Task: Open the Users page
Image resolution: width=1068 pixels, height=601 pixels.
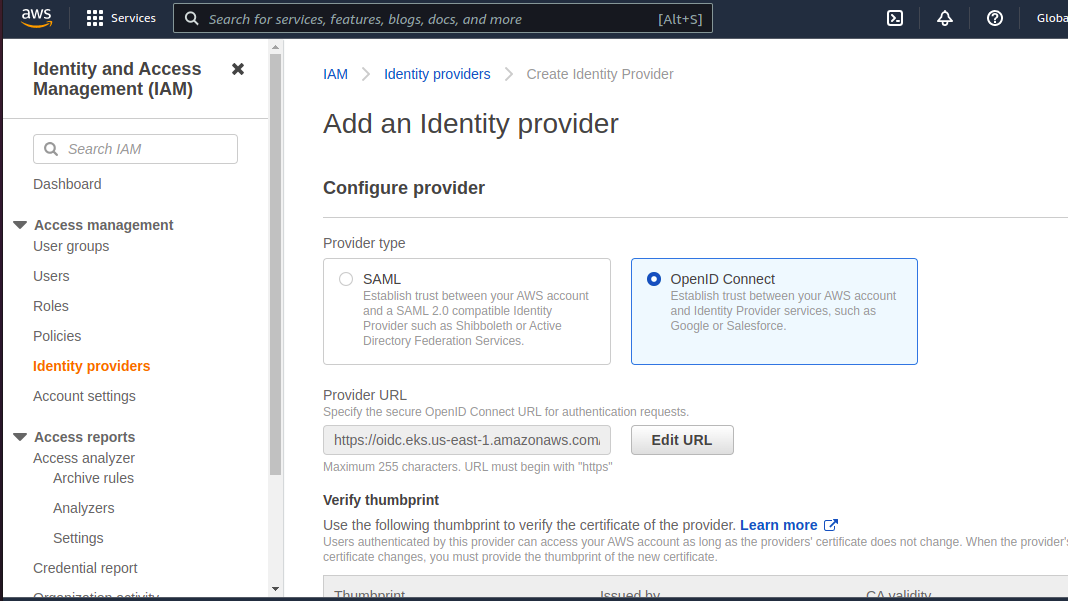Action: 51,276
